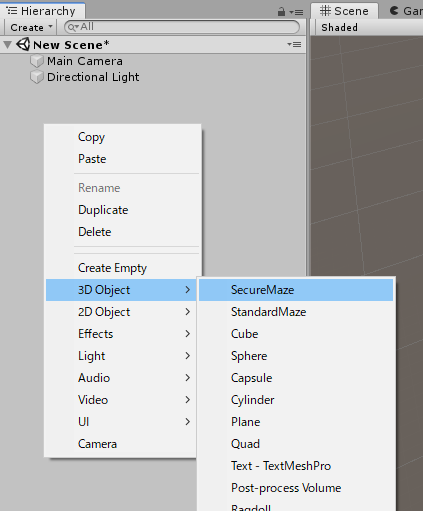This screenshot has width=423, height=511.
Task: Click the Main Camera cube icon
Action: pos(37,61)
